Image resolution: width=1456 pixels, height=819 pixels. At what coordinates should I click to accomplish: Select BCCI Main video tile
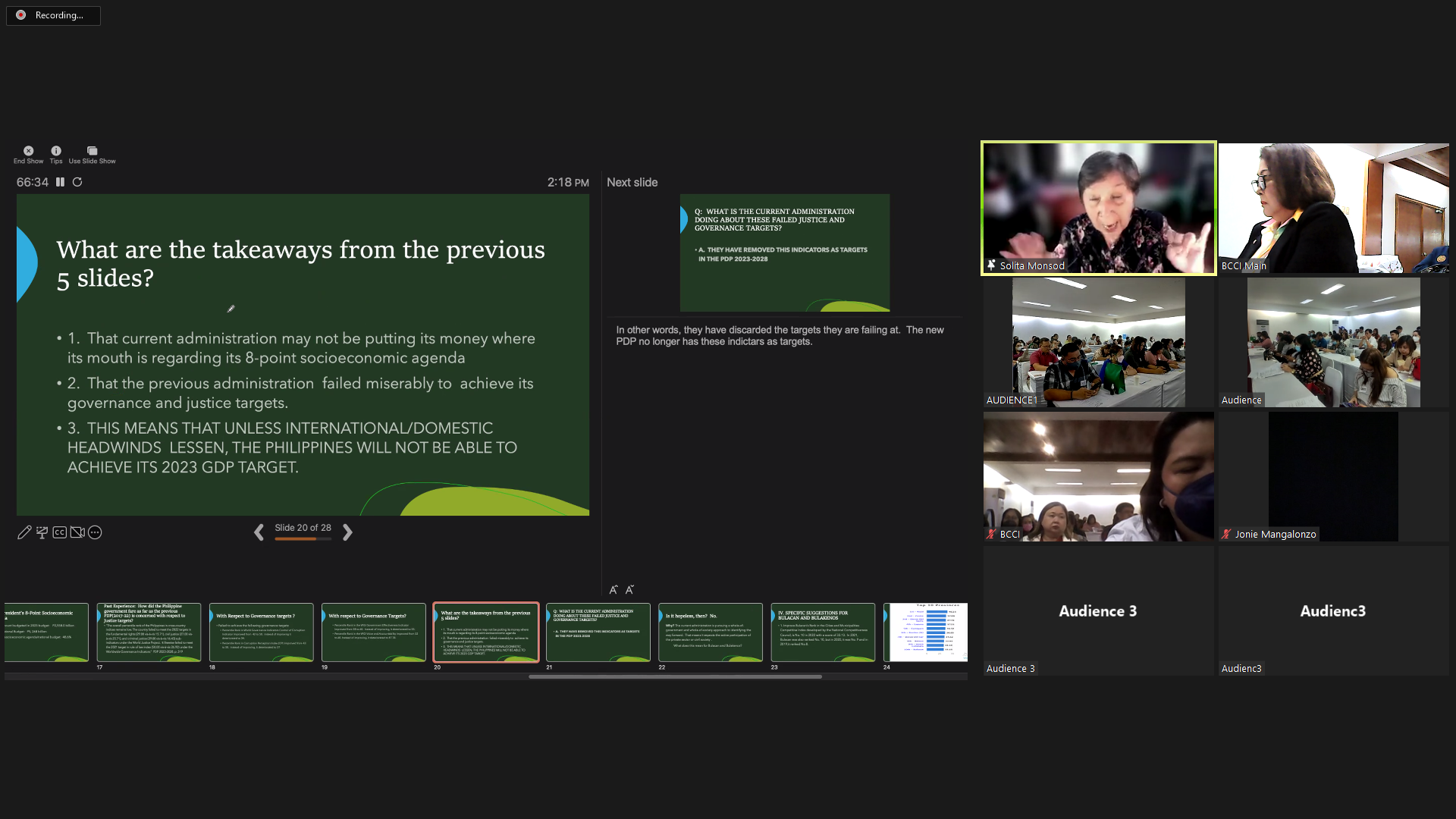[1334, 208]
